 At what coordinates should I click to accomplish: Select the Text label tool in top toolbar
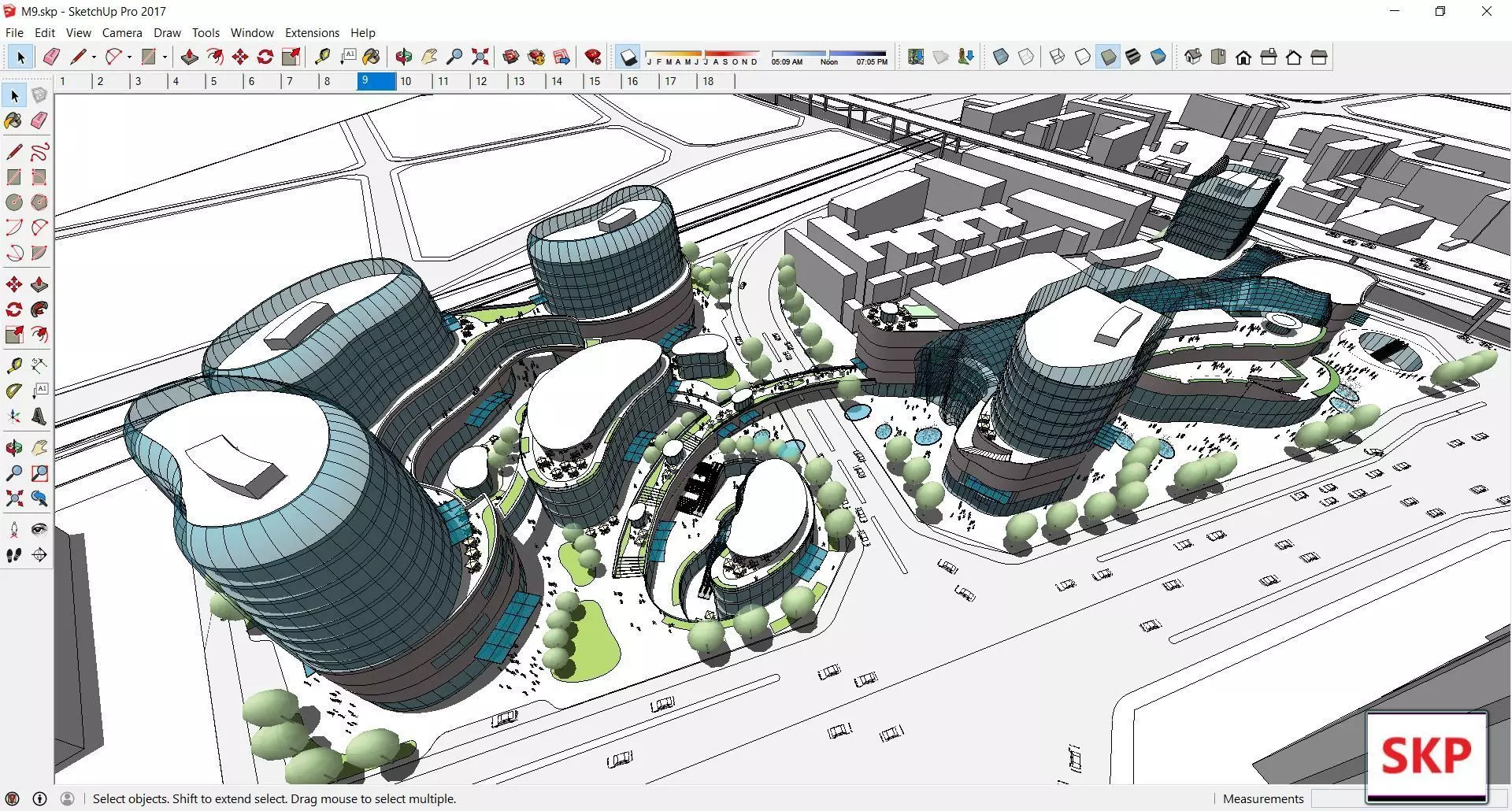click(x=347, y=57)
